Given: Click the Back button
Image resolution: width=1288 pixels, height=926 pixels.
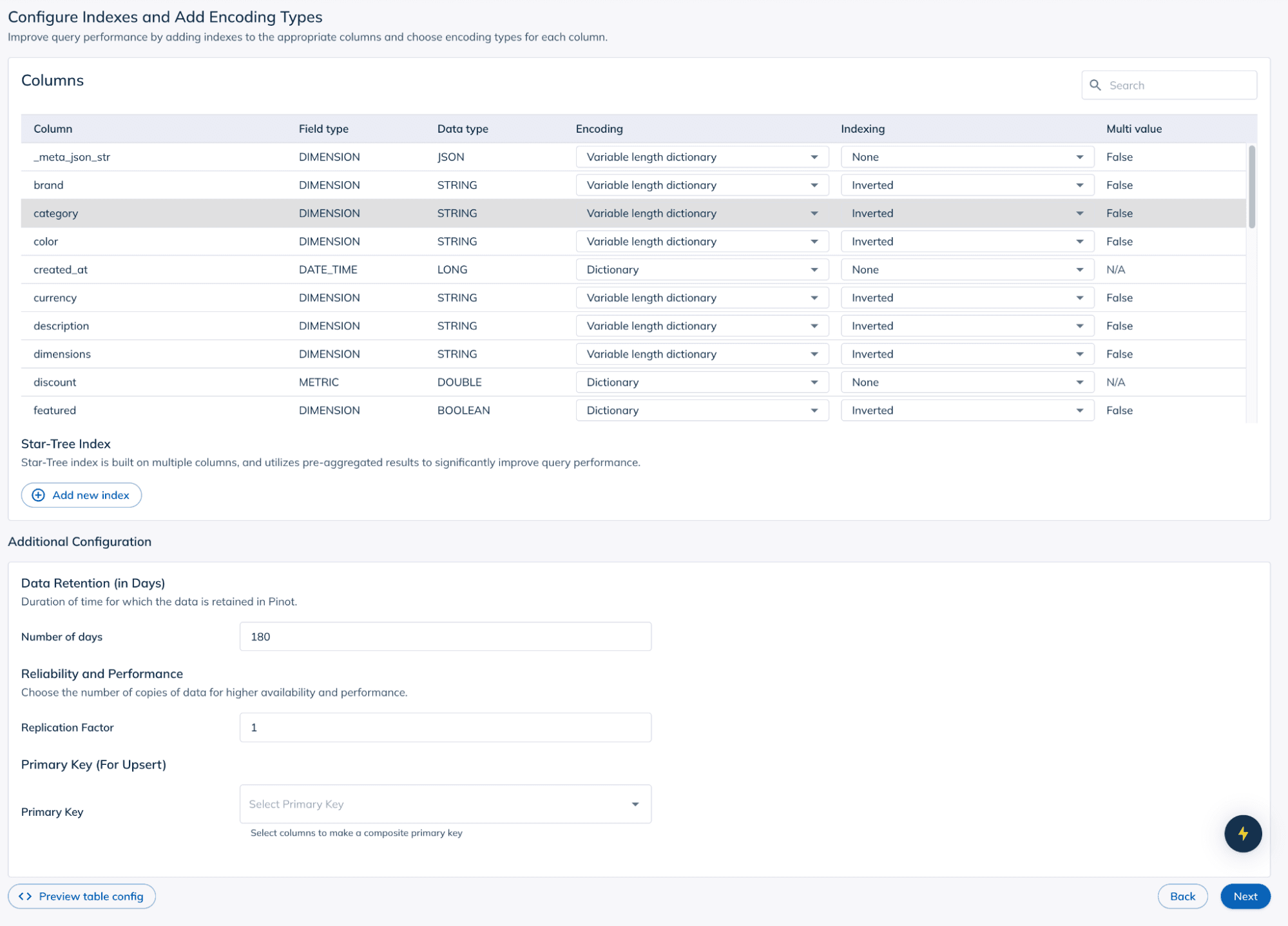Looking at the screenshot, I should pos(1183,896).
